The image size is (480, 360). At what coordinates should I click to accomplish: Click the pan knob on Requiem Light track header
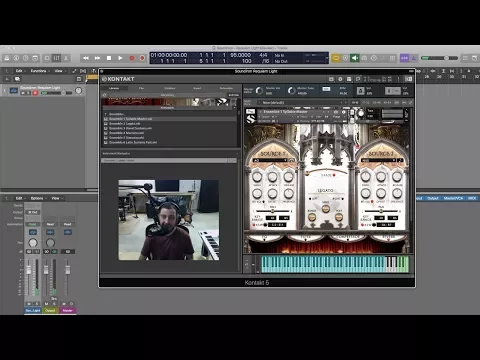(78, 90)
